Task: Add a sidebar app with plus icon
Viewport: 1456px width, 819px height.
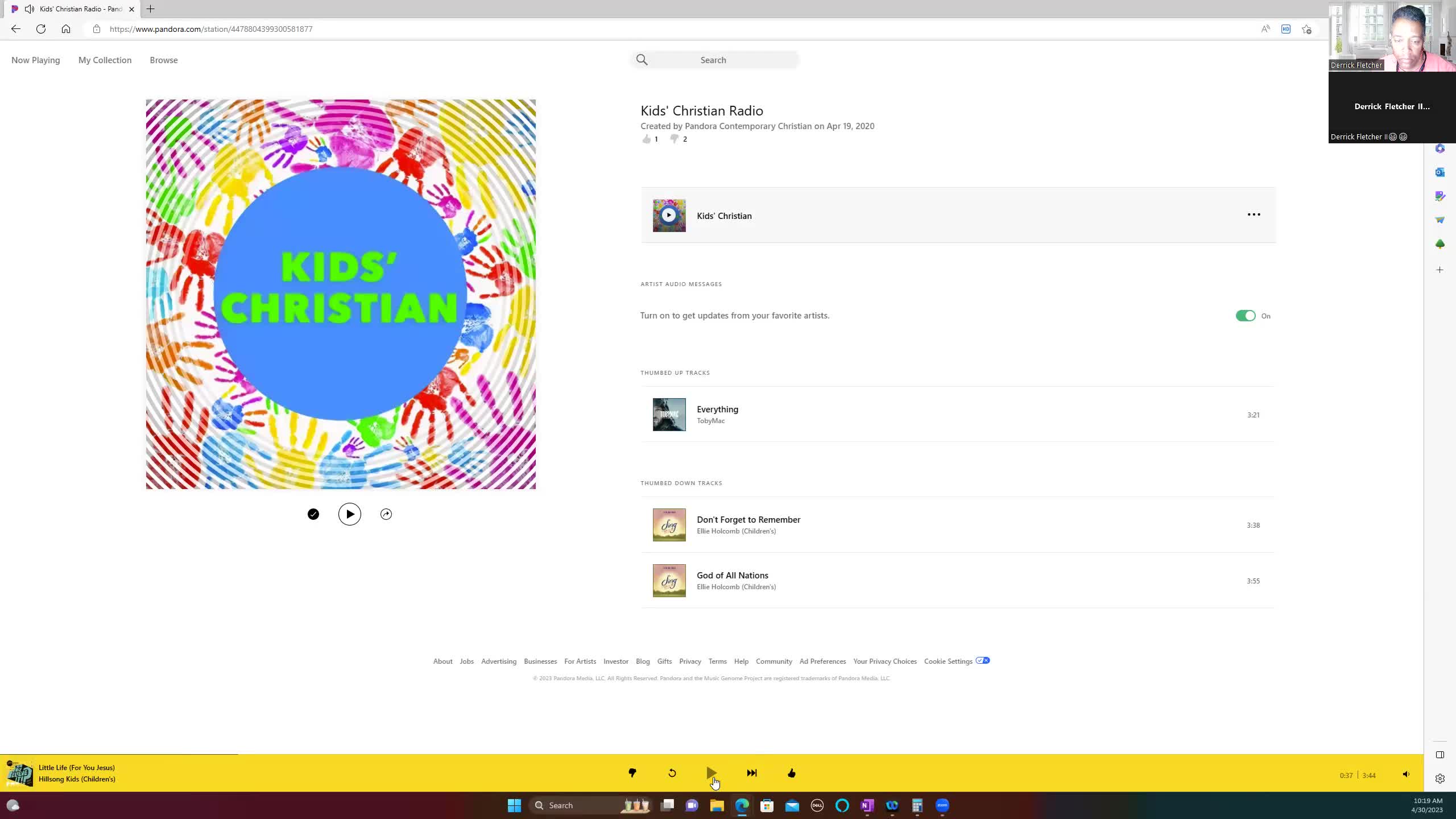Action: (x=1440, y=270)
